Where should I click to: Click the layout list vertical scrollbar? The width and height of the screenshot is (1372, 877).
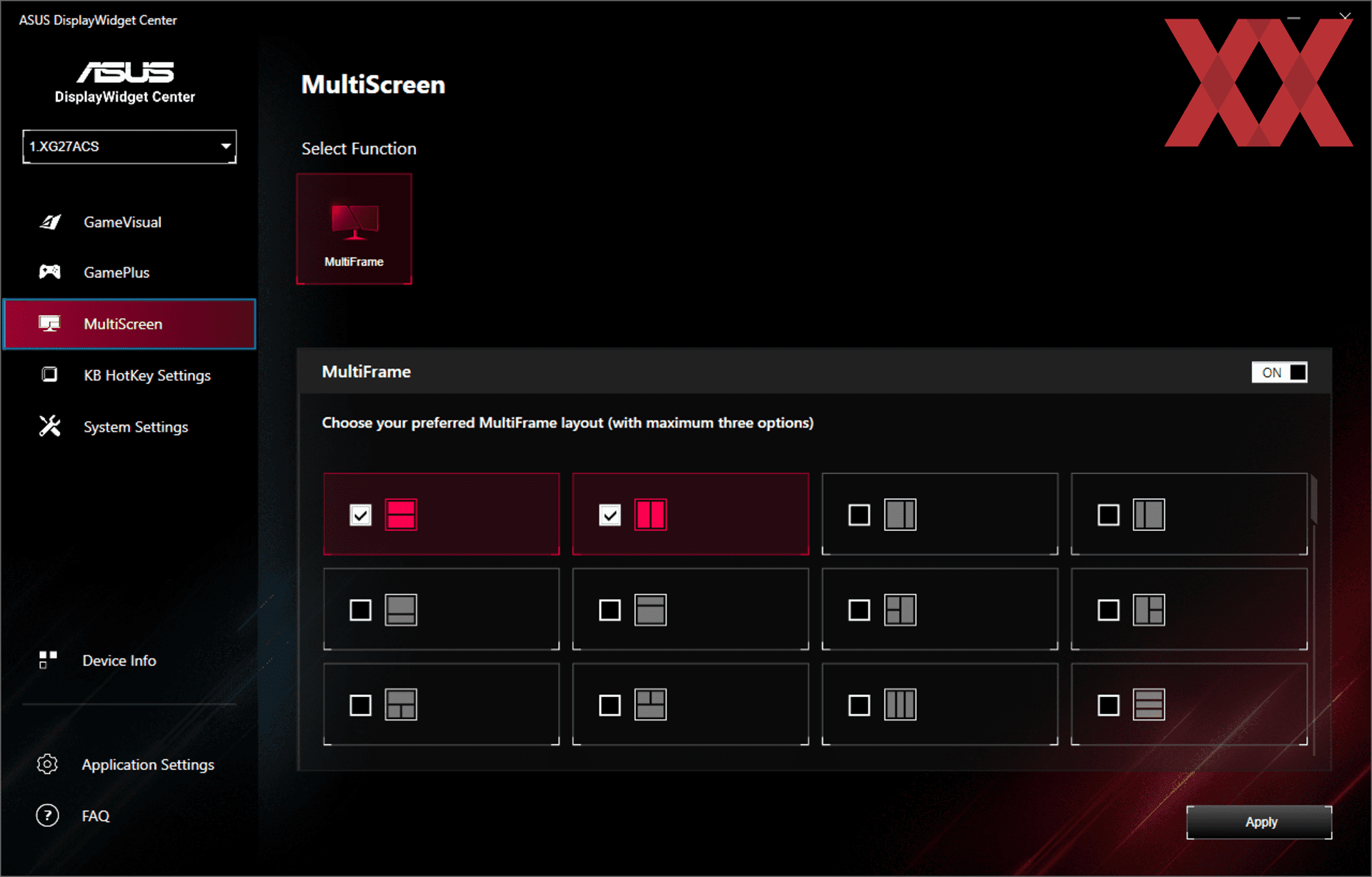tap(1313, 500)
